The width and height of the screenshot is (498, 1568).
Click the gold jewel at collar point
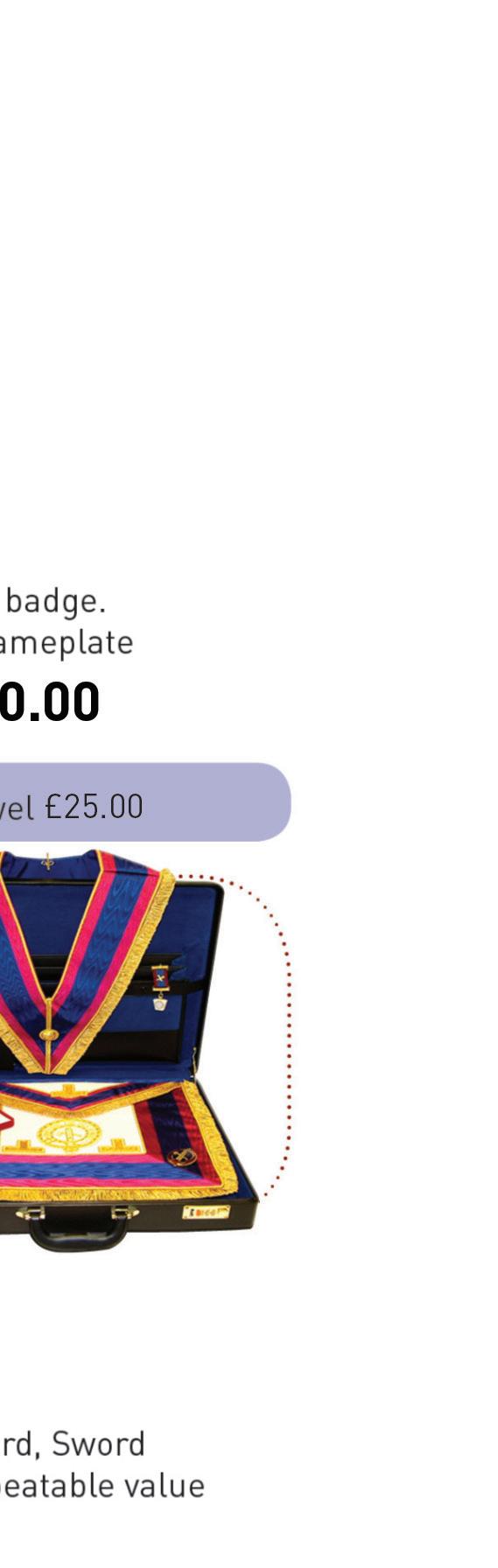(x=49, y=1035)
